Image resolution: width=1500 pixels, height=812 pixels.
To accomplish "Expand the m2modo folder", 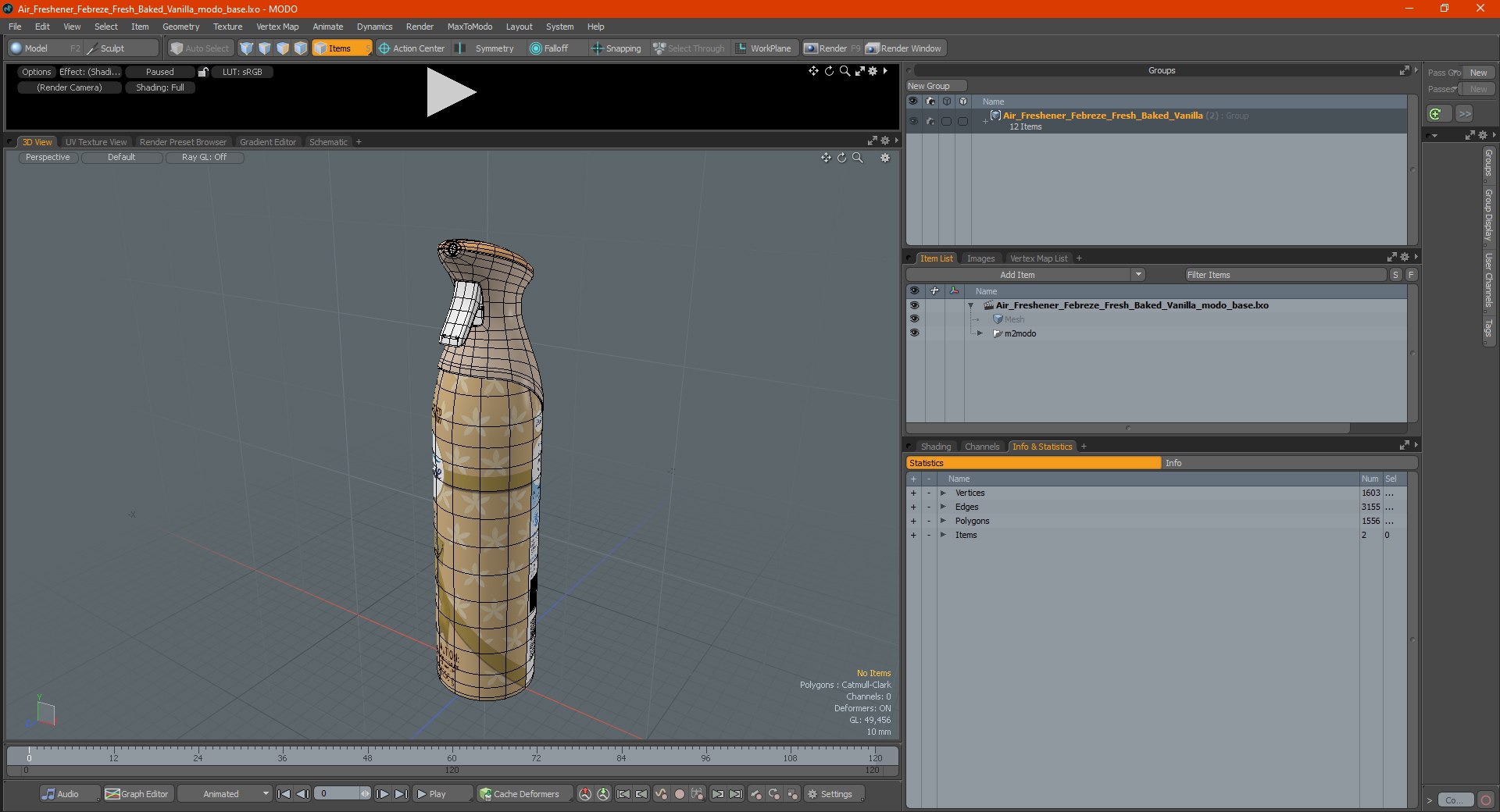I will (980, 333).
